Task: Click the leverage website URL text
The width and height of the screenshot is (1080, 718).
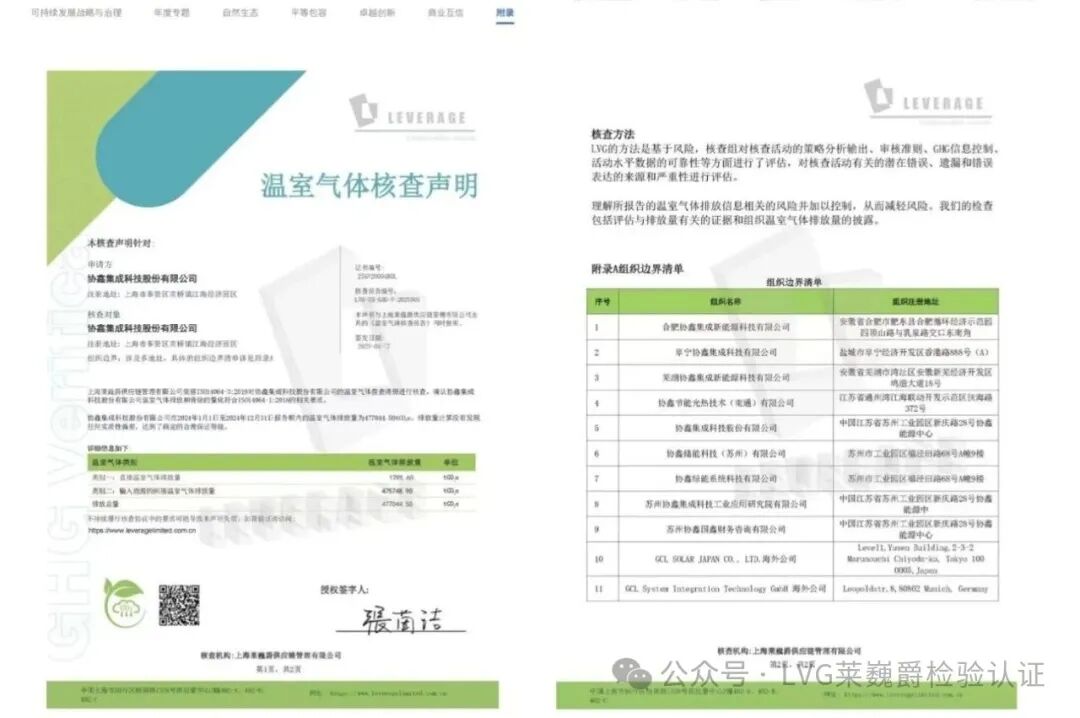Action: click(x=142, y=531)
